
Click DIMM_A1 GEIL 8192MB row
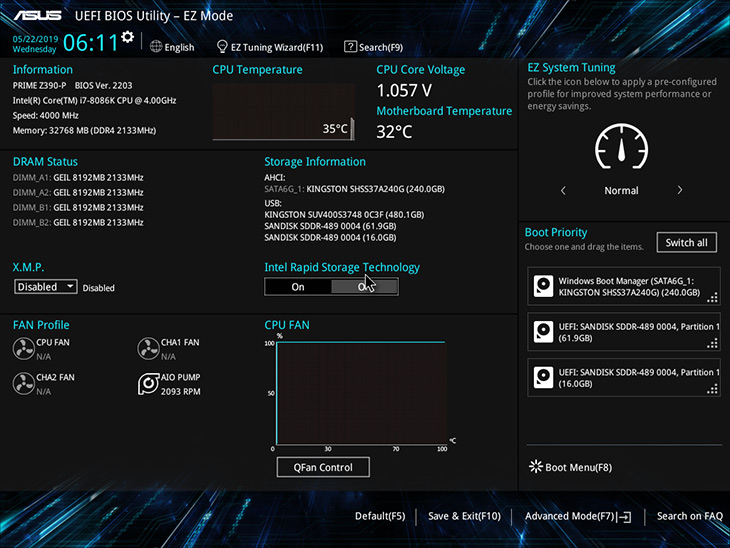78,177
